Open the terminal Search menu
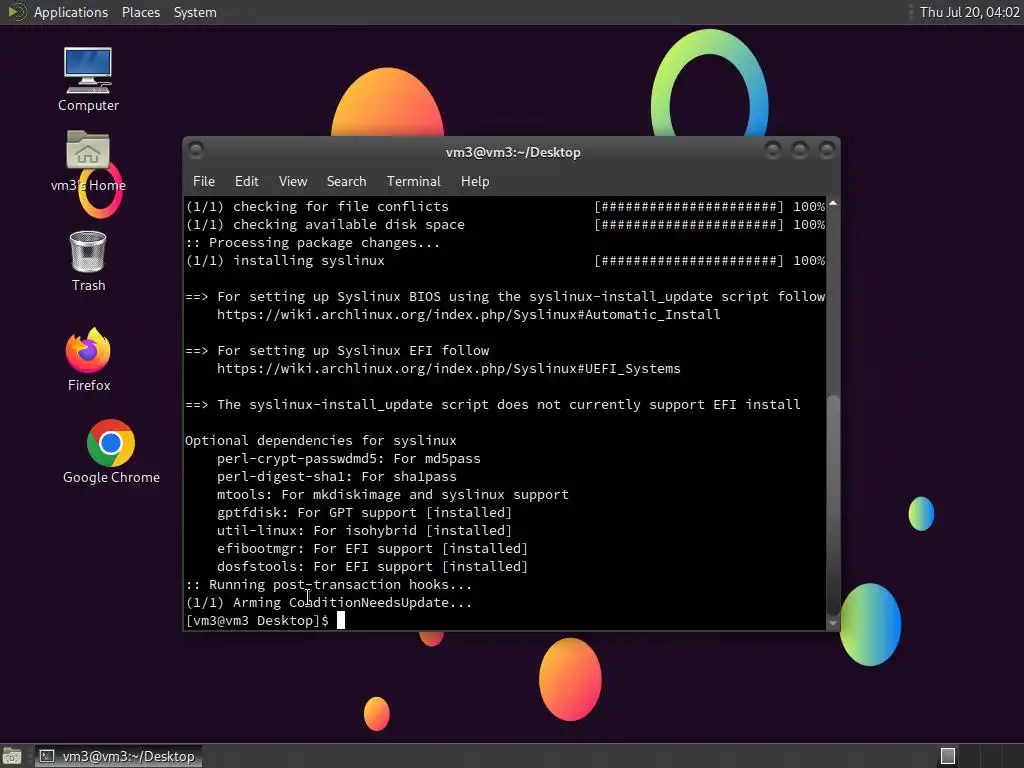This screenshot has height=768, width=1024. pyautogui.click(x=346, y=182)
